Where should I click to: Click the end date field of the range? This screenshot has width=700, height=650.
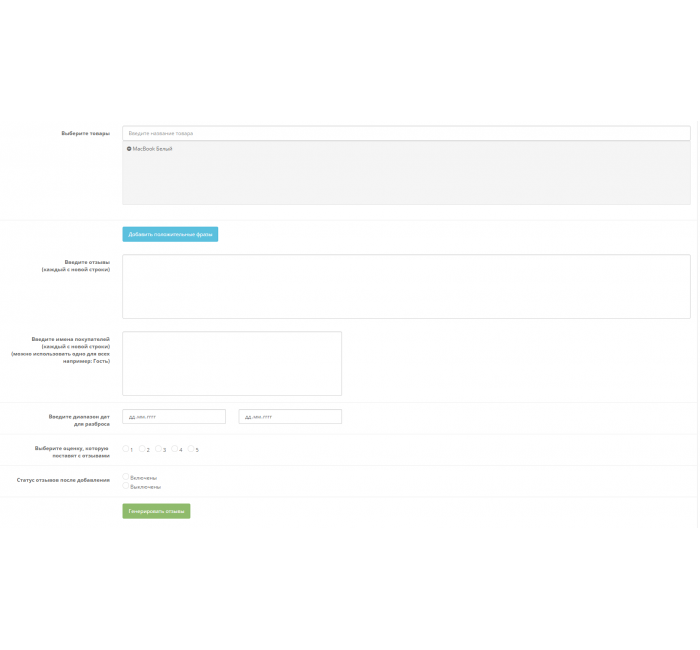[x=290, y=417]
